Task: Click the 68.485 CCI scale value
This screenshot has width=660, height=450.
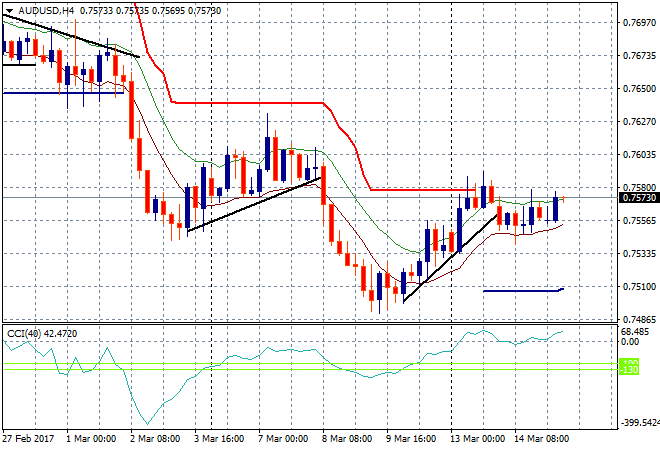Action: coord(635,332)
